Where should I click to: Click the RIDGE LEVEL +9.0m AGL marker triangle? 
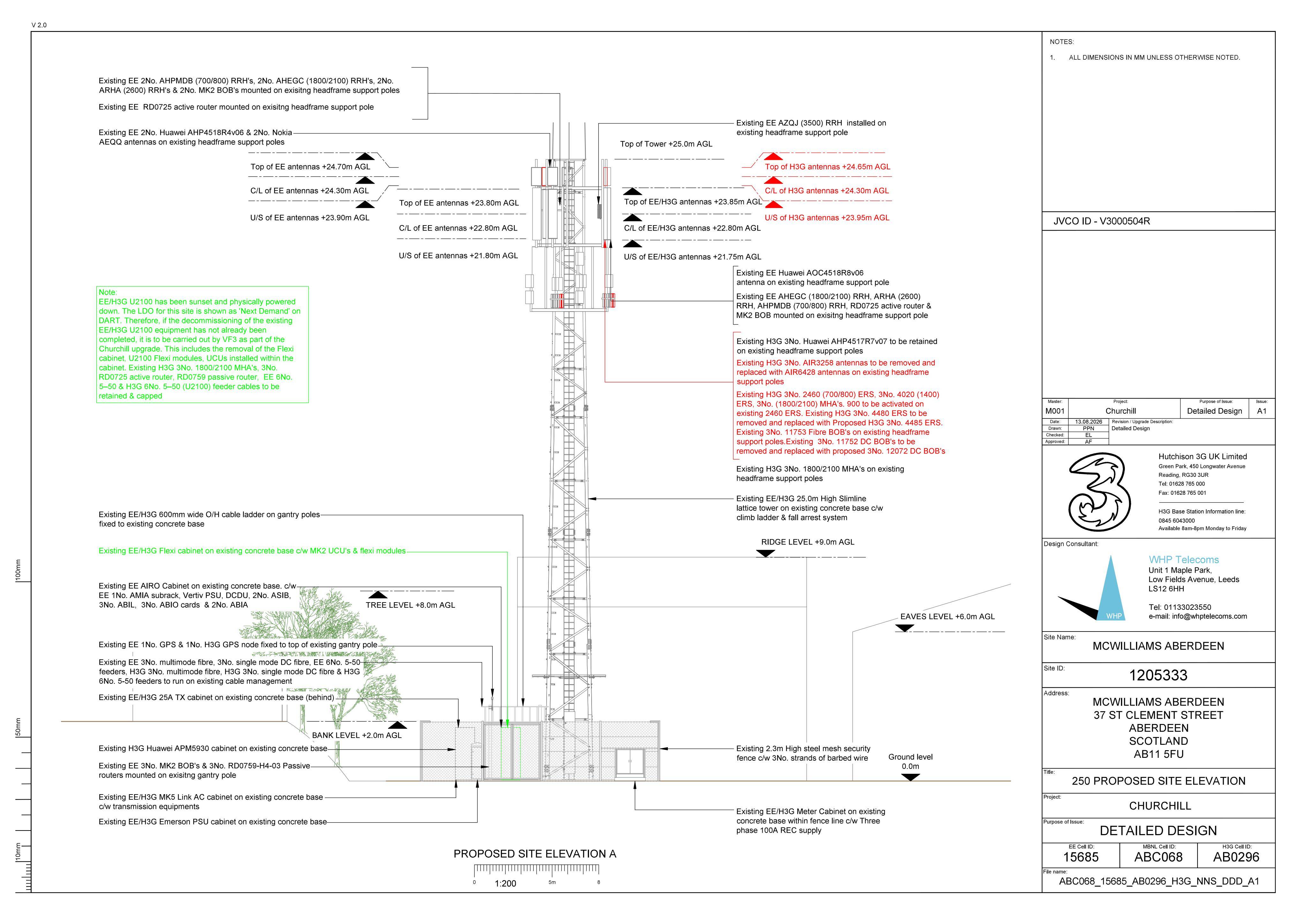tap(766, 554)
